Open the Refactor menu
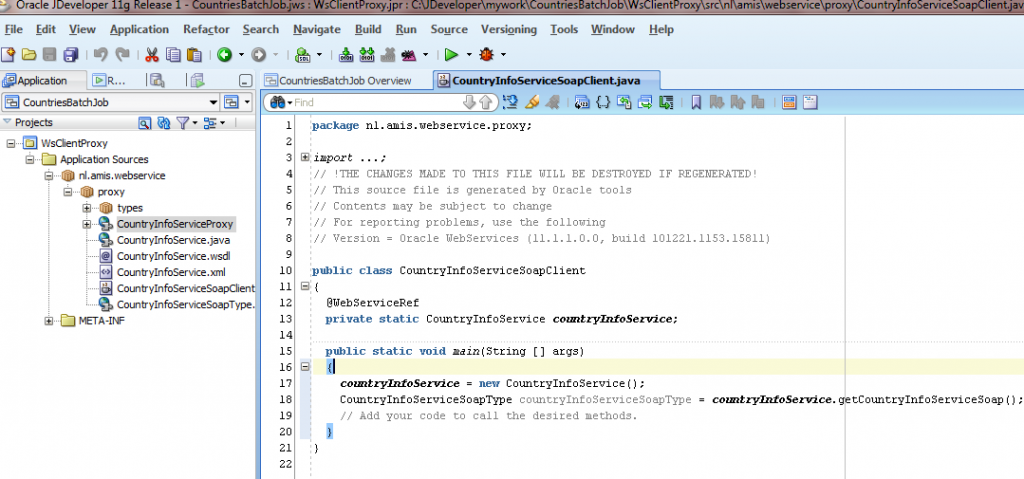Screen dimensions: 1024x479 click(x=206, y=29)
